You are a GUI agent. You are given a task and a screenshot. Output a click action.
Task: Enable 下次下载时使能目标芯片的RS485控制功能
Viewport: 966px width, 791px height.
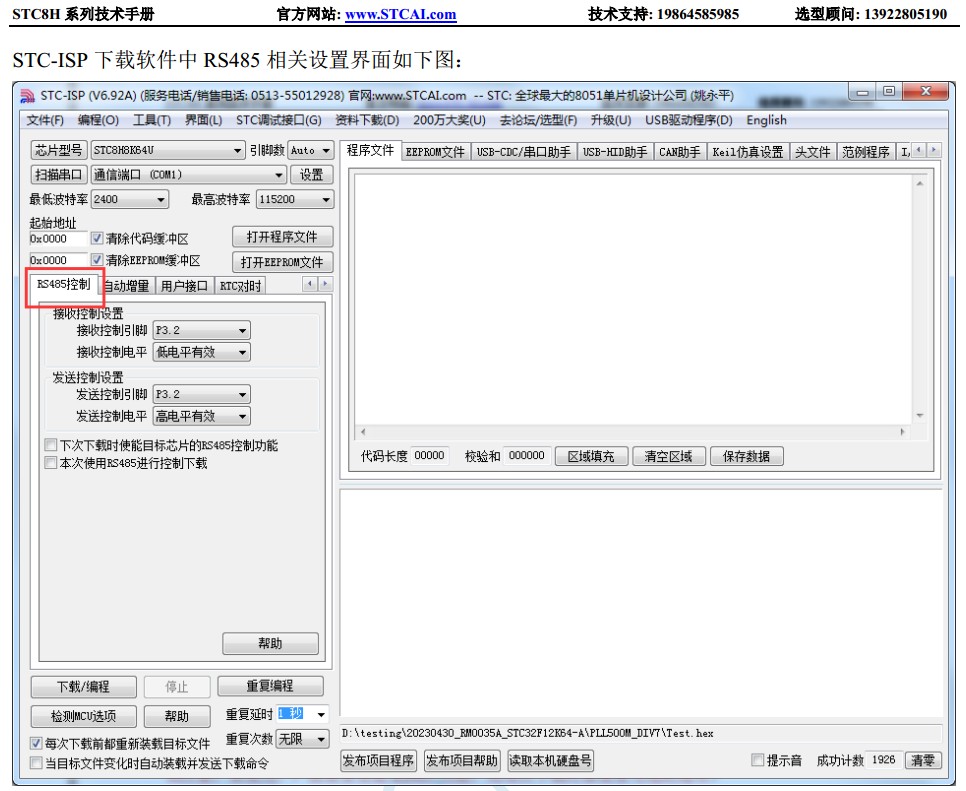(x=51, y=445)
